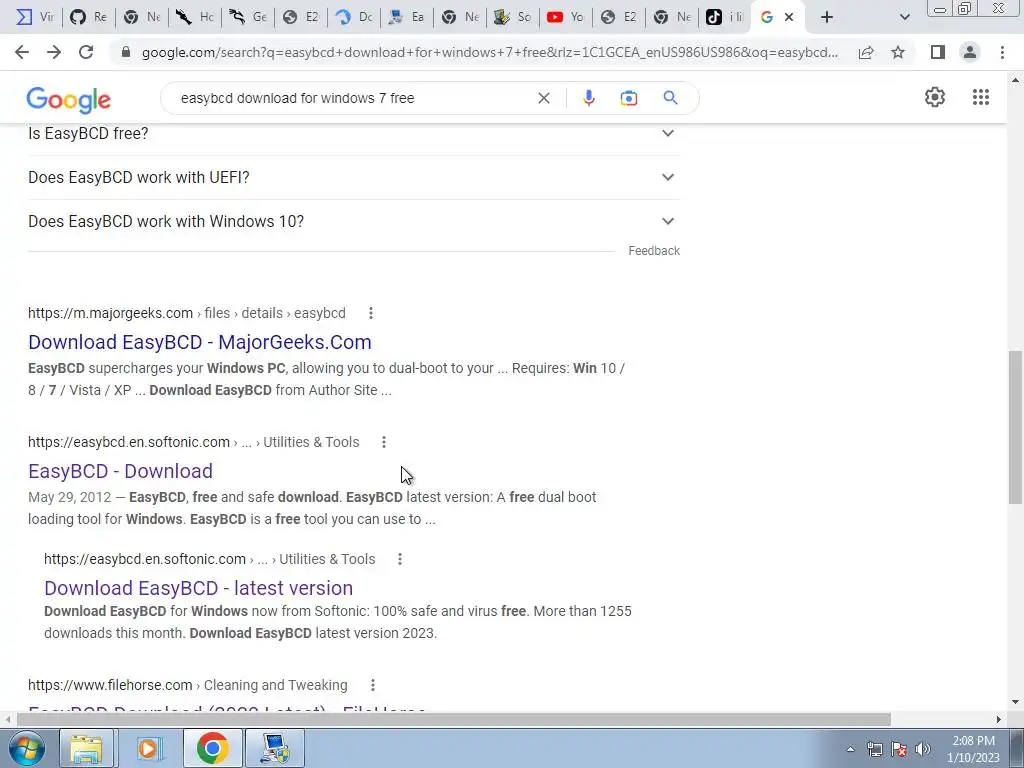The height and width of the screenshot is (768, 1024).
Task: Open options for FileHorse result
Action: click(x=373, y=685)
